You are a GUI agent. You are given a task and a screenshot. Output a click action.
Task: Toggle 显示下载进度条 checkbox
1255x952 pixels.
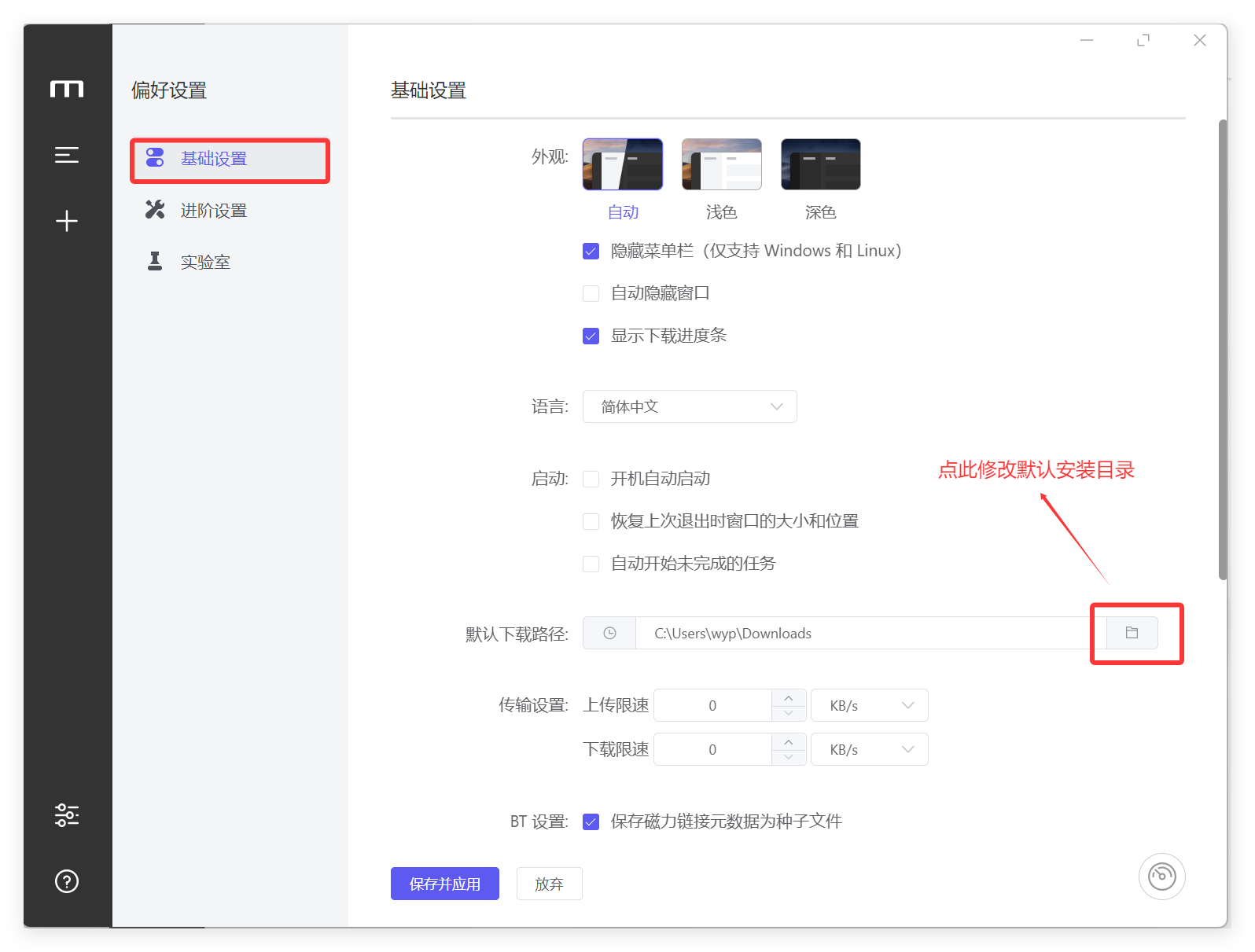[591, 336]
